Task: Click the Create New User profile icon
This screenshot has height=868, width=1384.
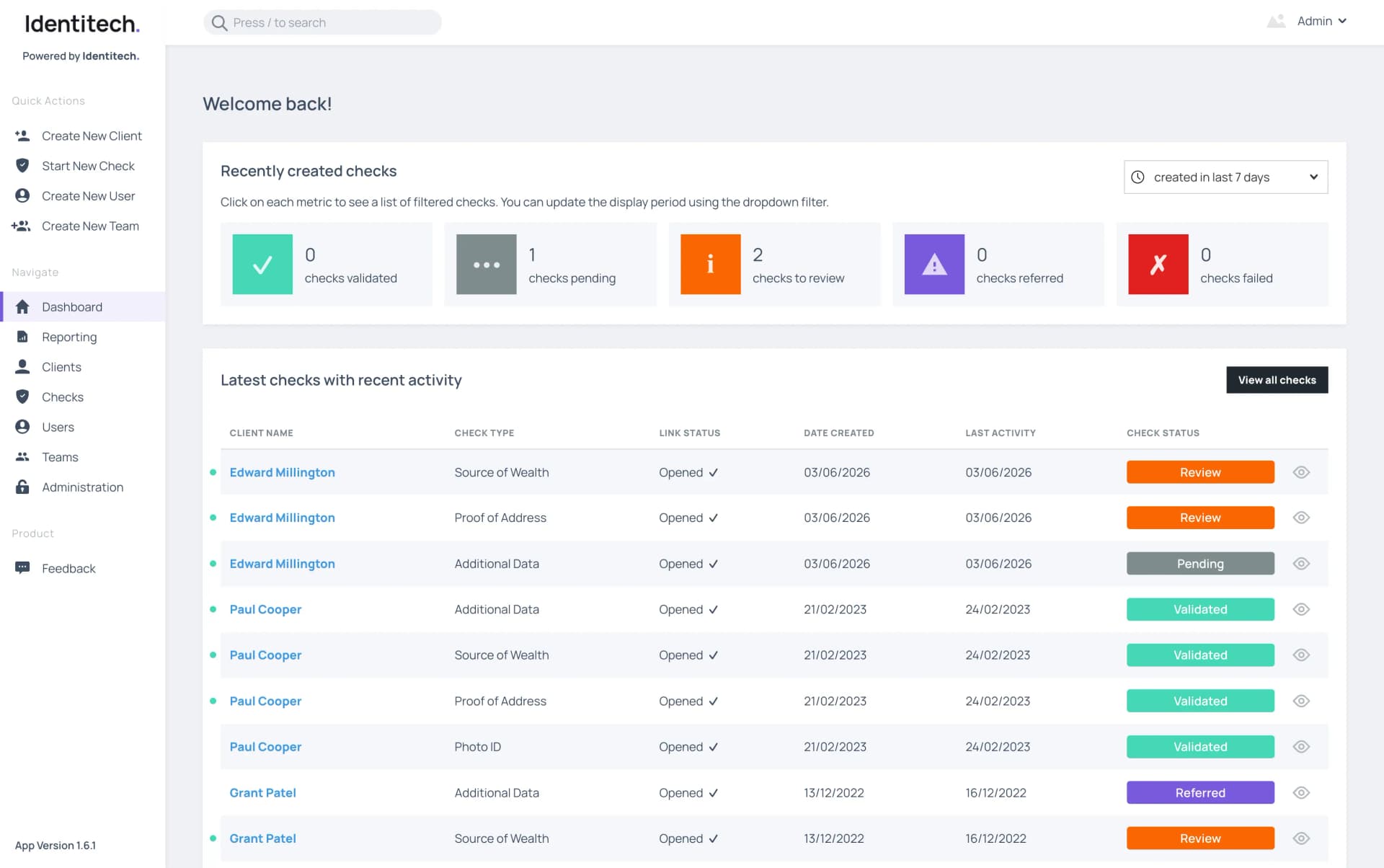Action: (22, 195)
